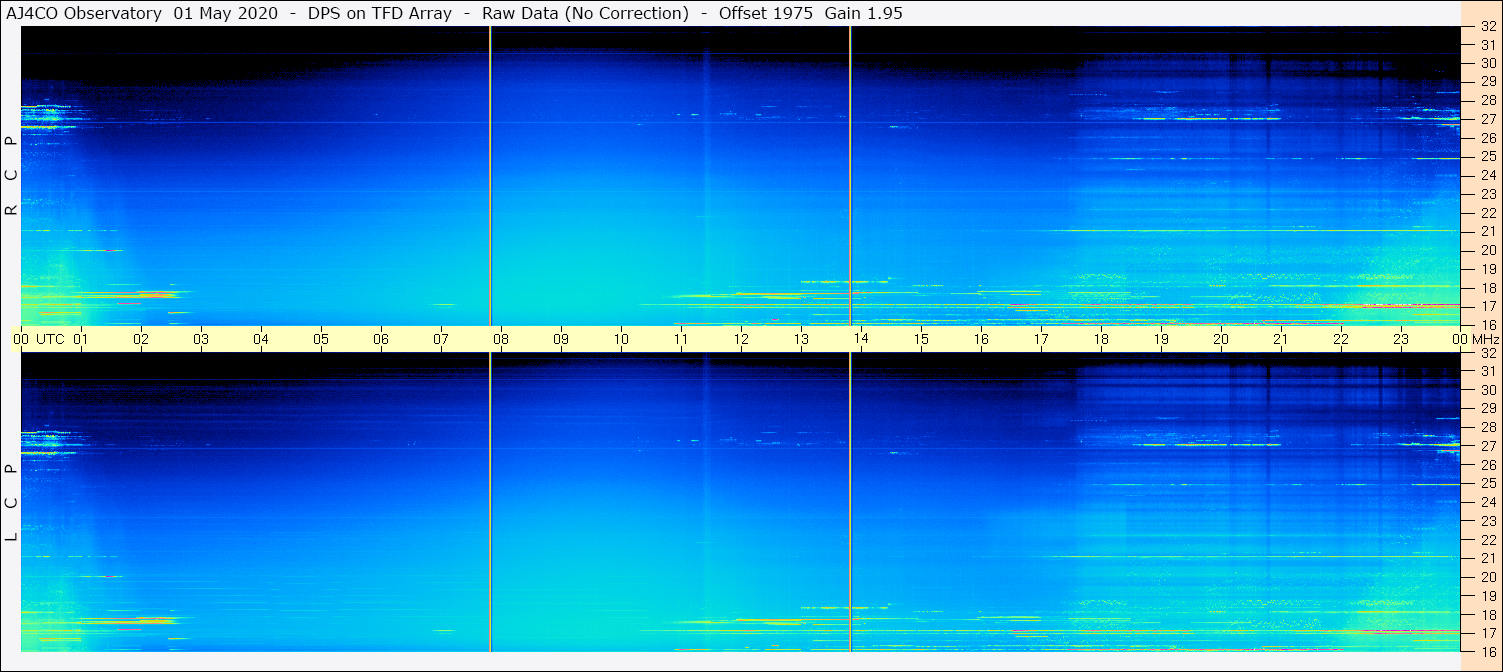The width and height of the screenshot is (1503, 672).
Task: Click hour "14" on the UTC time axis
Action: coord(861,339)
